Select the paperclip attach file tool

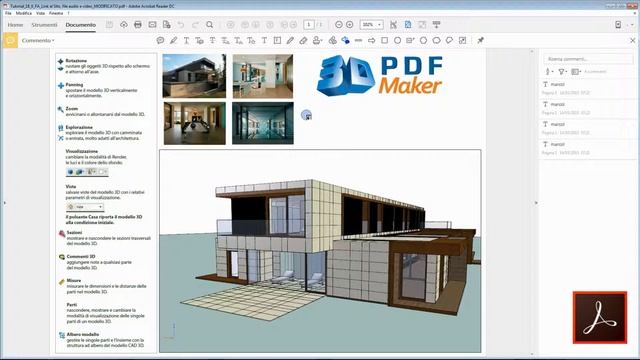[x=333, y=40]
